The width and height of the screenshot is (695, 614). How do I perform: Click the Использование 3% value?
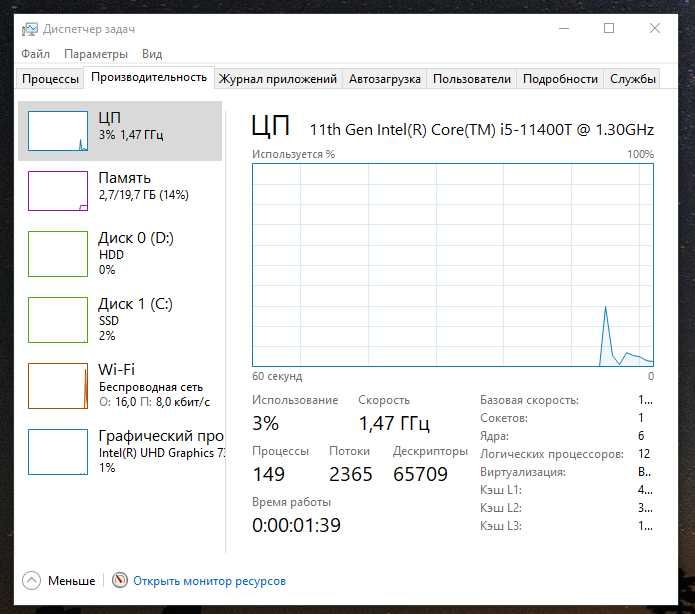pos(266,423)
